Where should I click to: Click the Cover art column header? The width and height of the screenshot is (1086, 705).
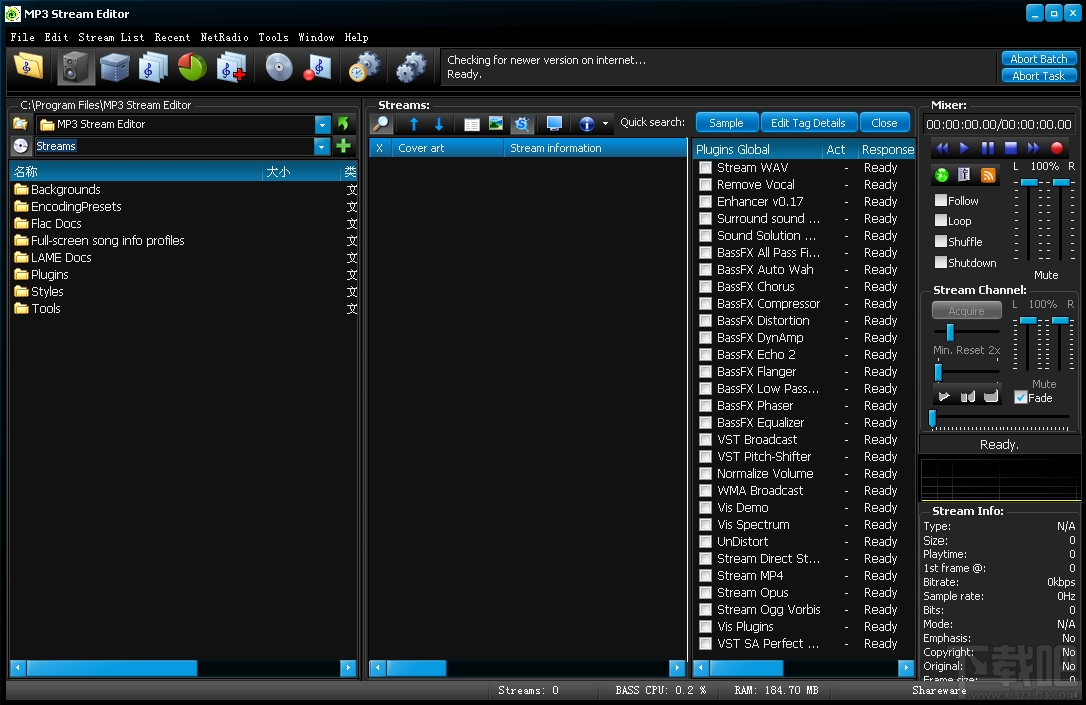click(x=447, y=148)
